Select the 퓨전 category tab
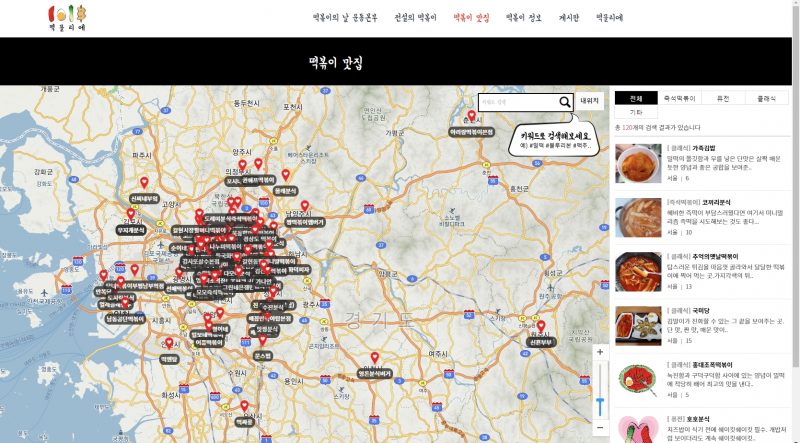The height and width of the screenshot is (443, 800). coord(723,99)
